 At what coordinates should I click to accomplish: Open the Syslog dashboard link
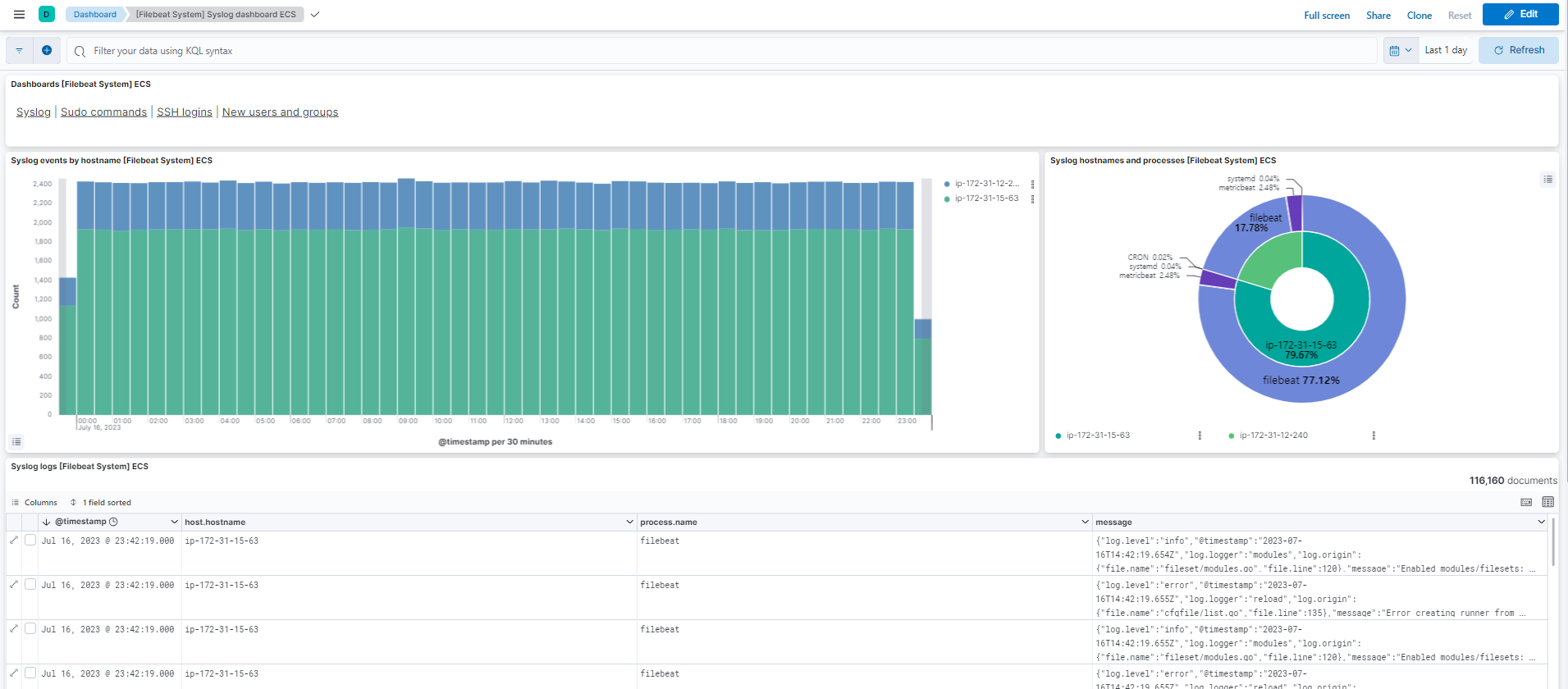click(34, 112)
